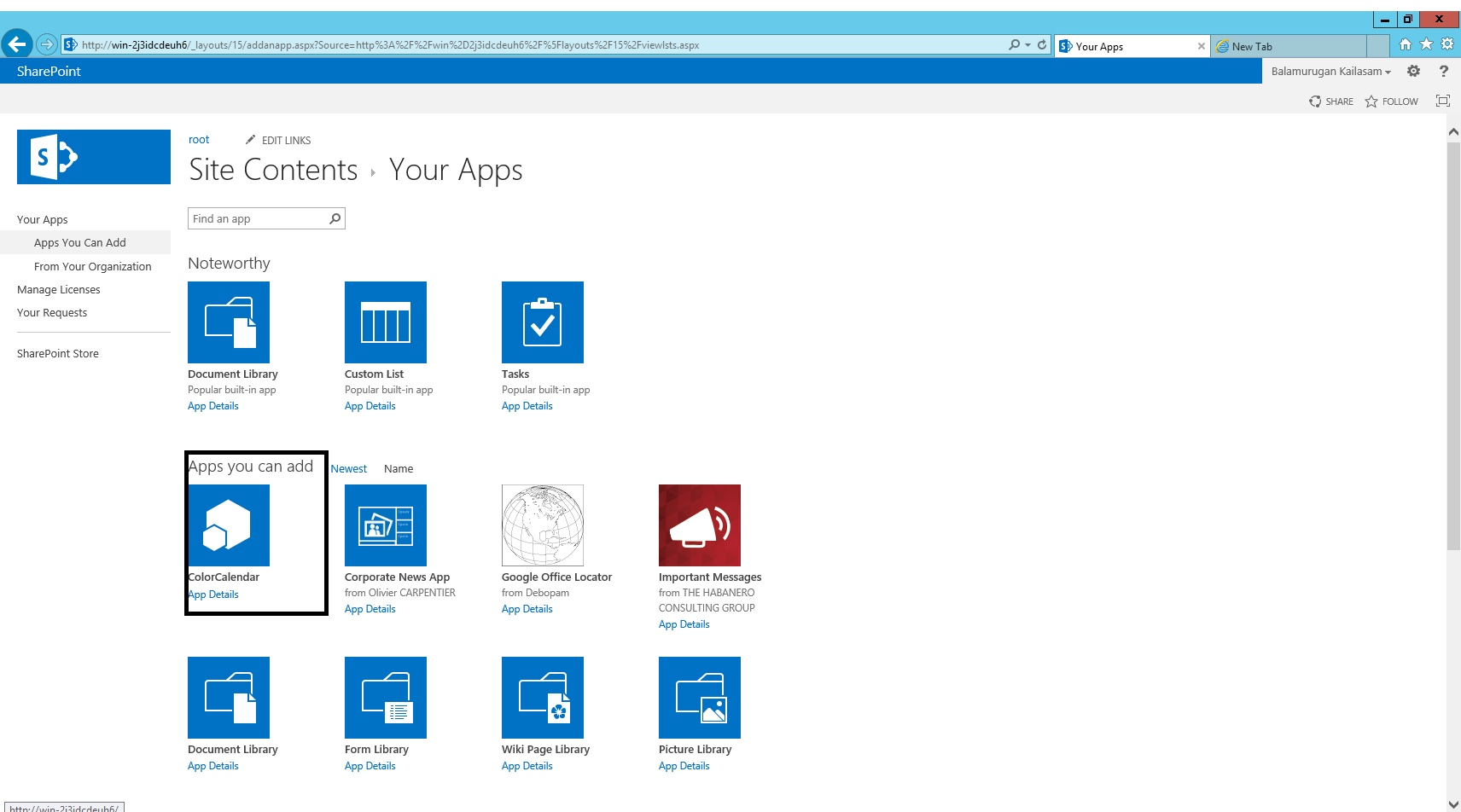Screen dimensions: 1461x812
Task: Click the Google Office Locator name text
Action: click(x=556, y=577)
